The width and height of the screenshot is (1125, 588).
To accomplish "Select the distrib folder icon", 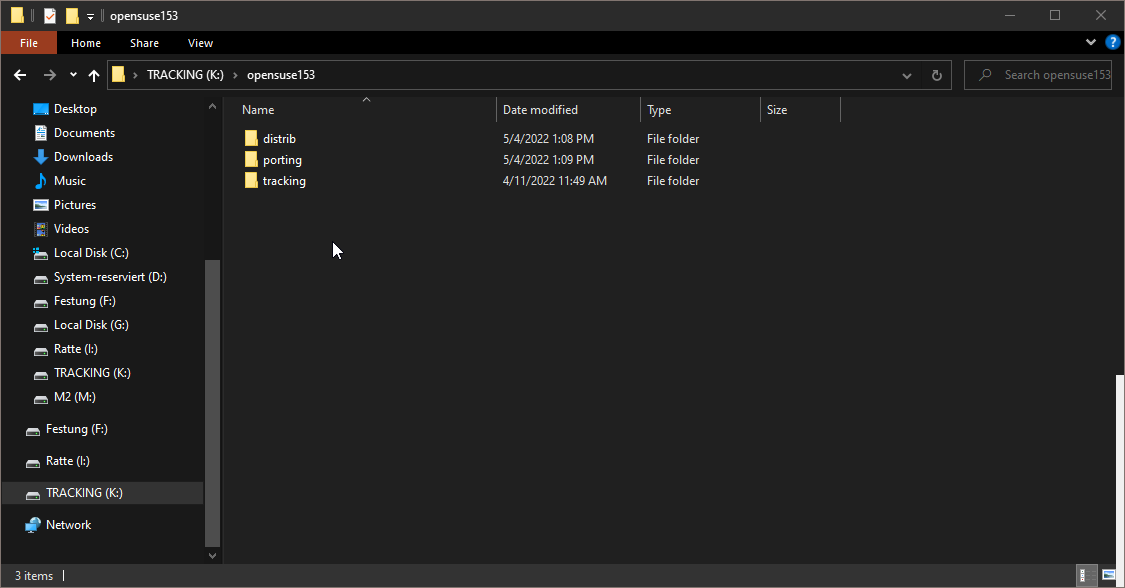I will [x=251, y=139].
